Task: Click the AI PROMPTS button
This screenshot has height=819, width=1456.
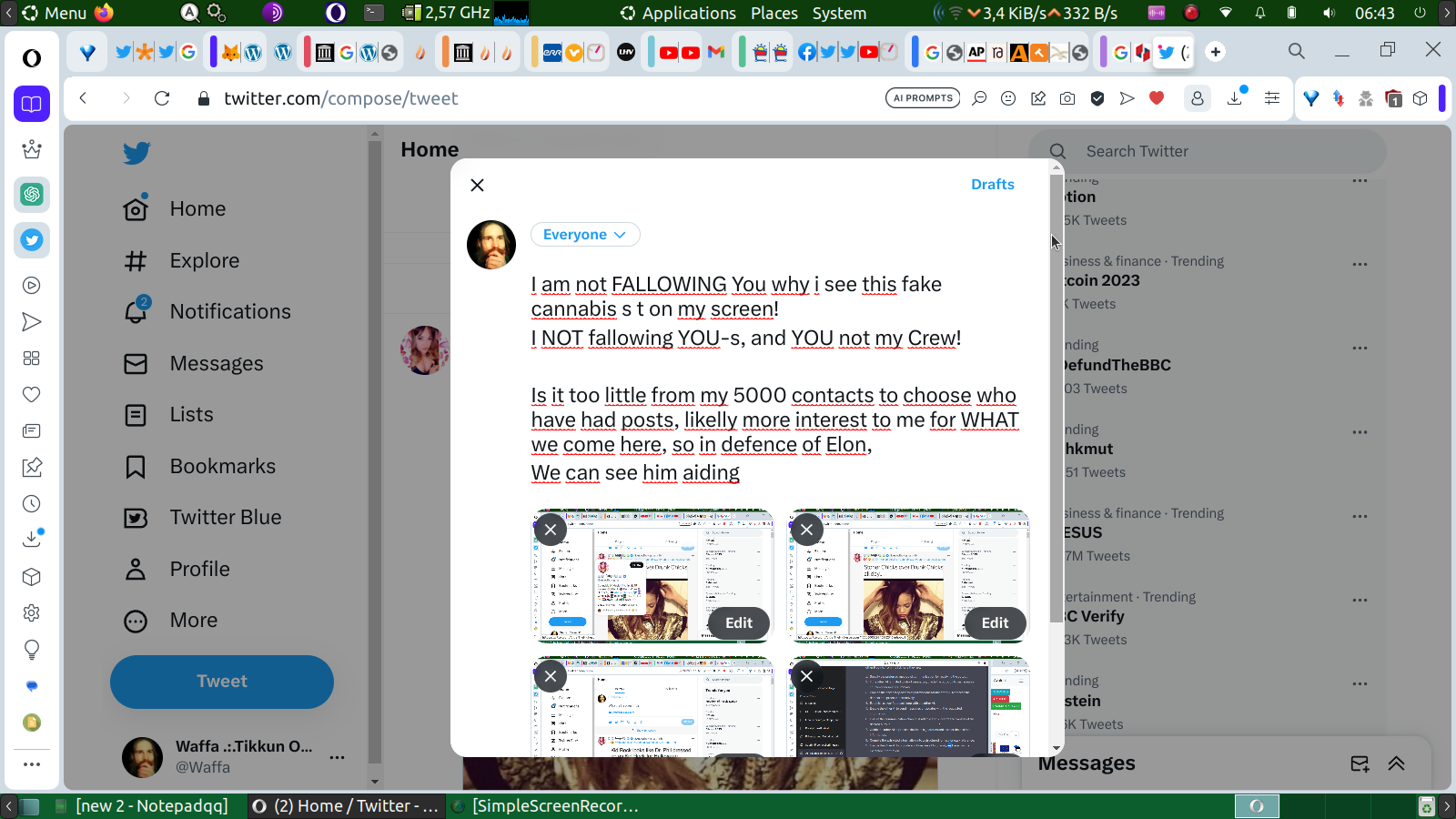Action: tap(923, 98)
